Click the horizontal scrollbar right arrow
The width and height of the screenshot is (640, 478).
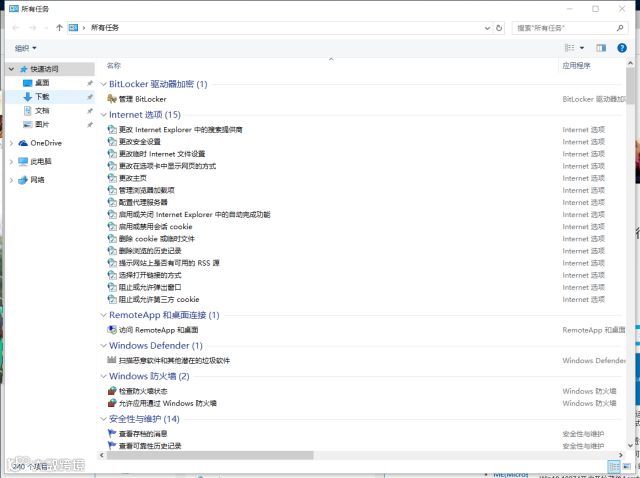point(621,455)
